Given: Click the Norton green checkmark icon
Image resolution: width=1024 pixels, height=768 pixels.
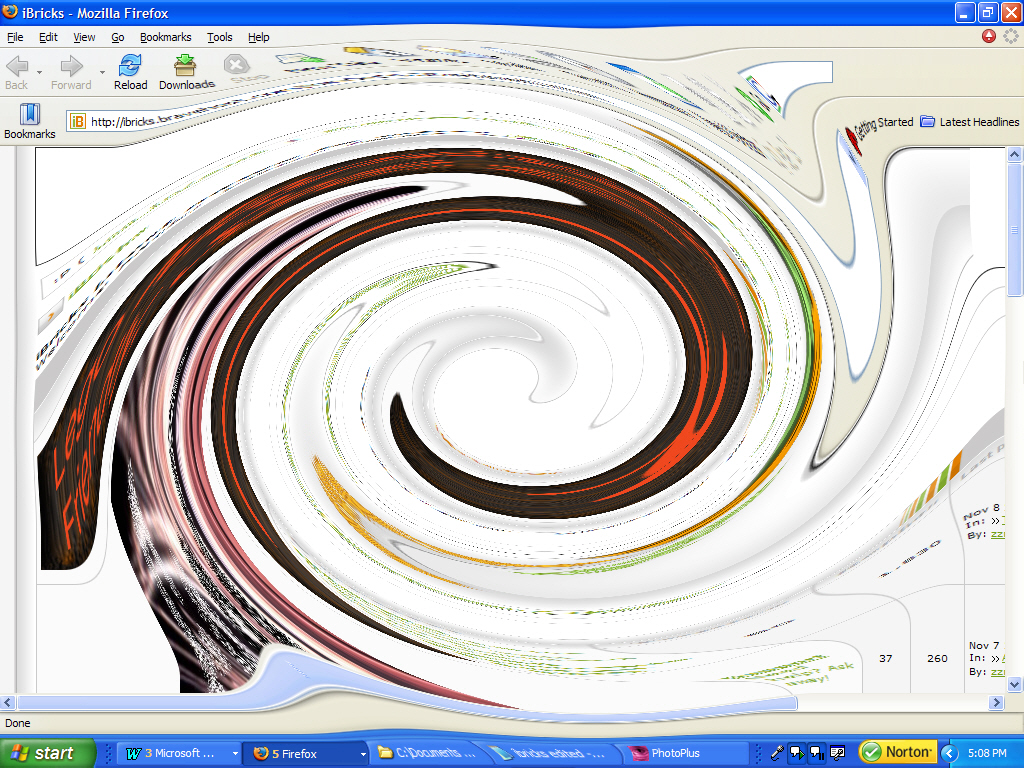Looking at the screenshot, I should click(x=871, y=752).
